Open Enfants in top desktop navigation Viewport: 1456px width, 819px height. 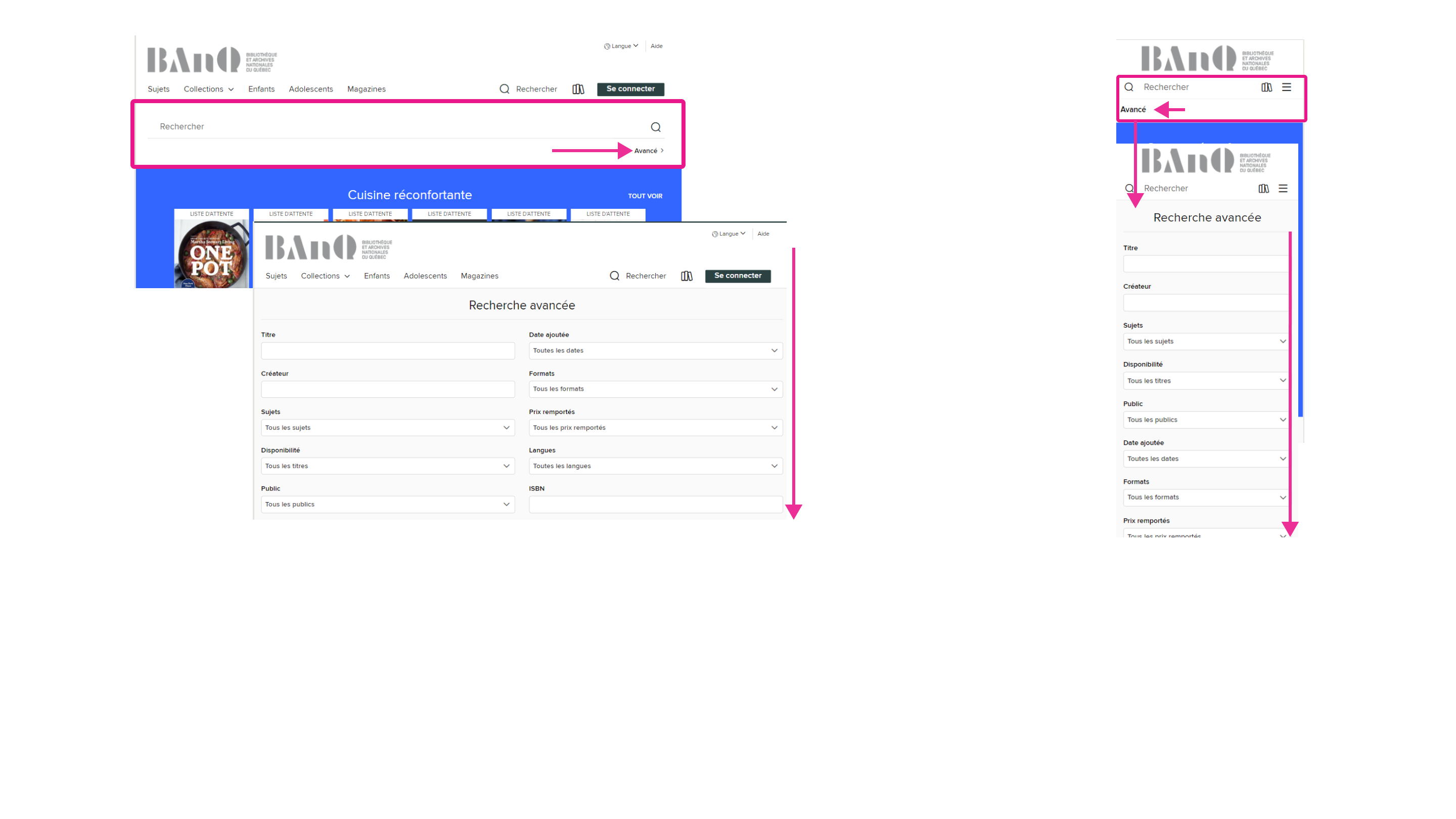[x=261, y=89]
